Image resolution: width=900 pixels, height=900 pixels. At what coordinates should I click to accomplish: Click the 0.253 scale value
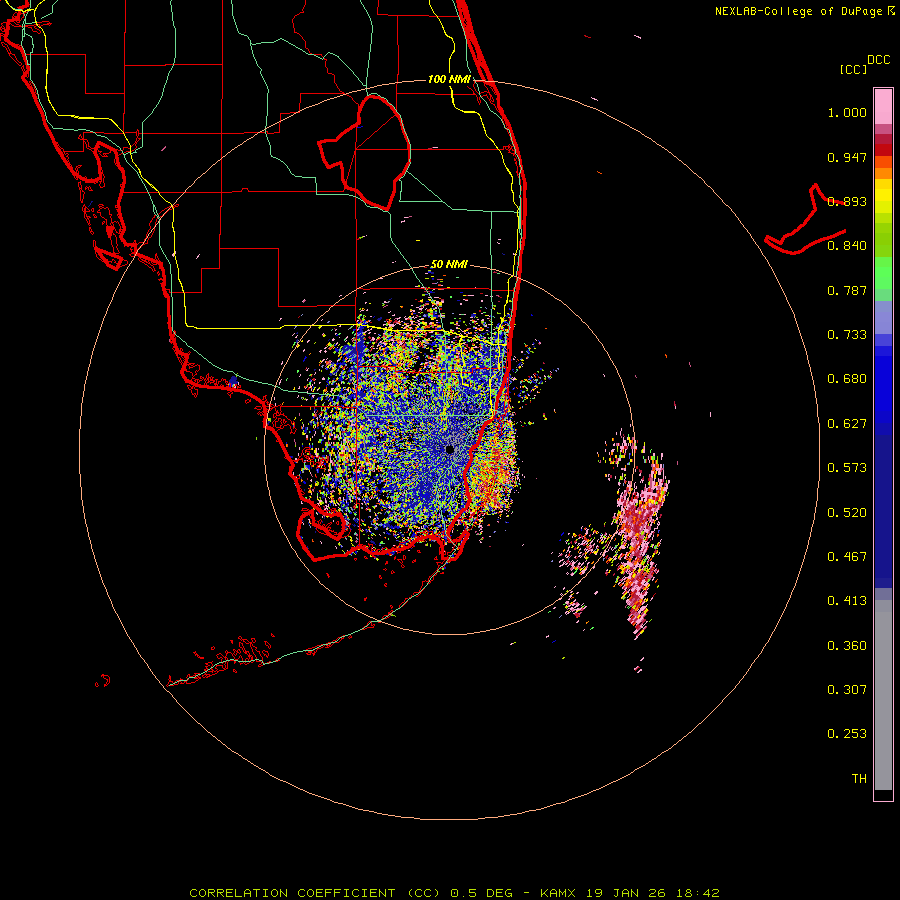coord(847,734)
